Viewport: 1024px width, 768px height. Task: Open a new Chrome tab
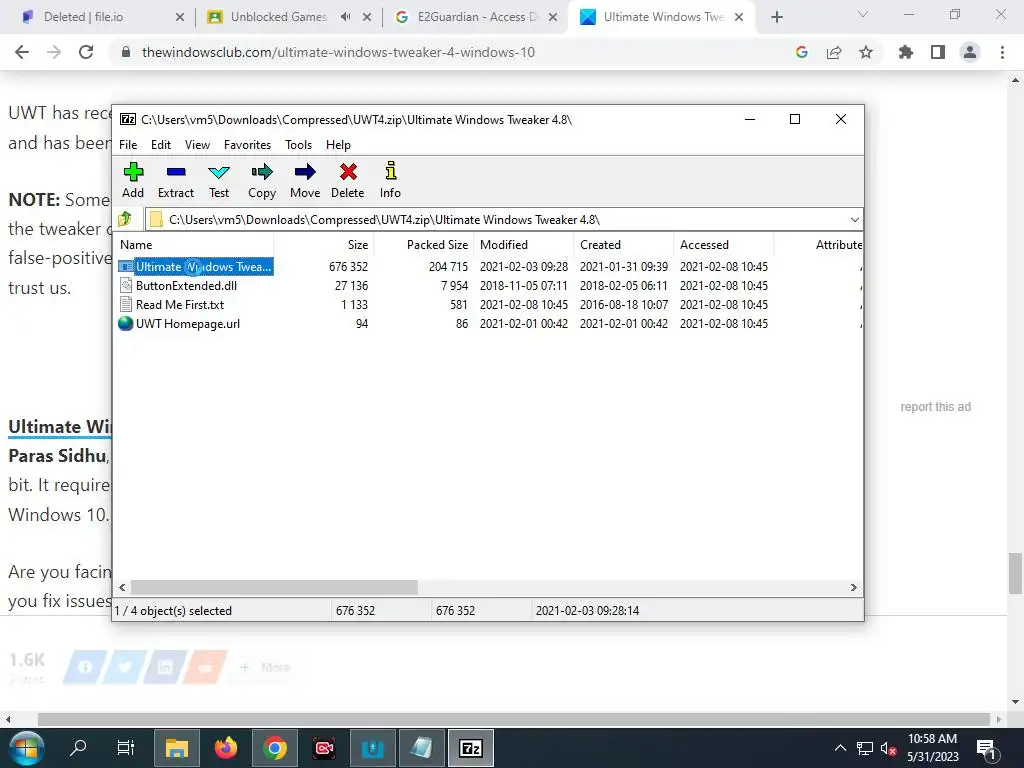pos(776,18)
